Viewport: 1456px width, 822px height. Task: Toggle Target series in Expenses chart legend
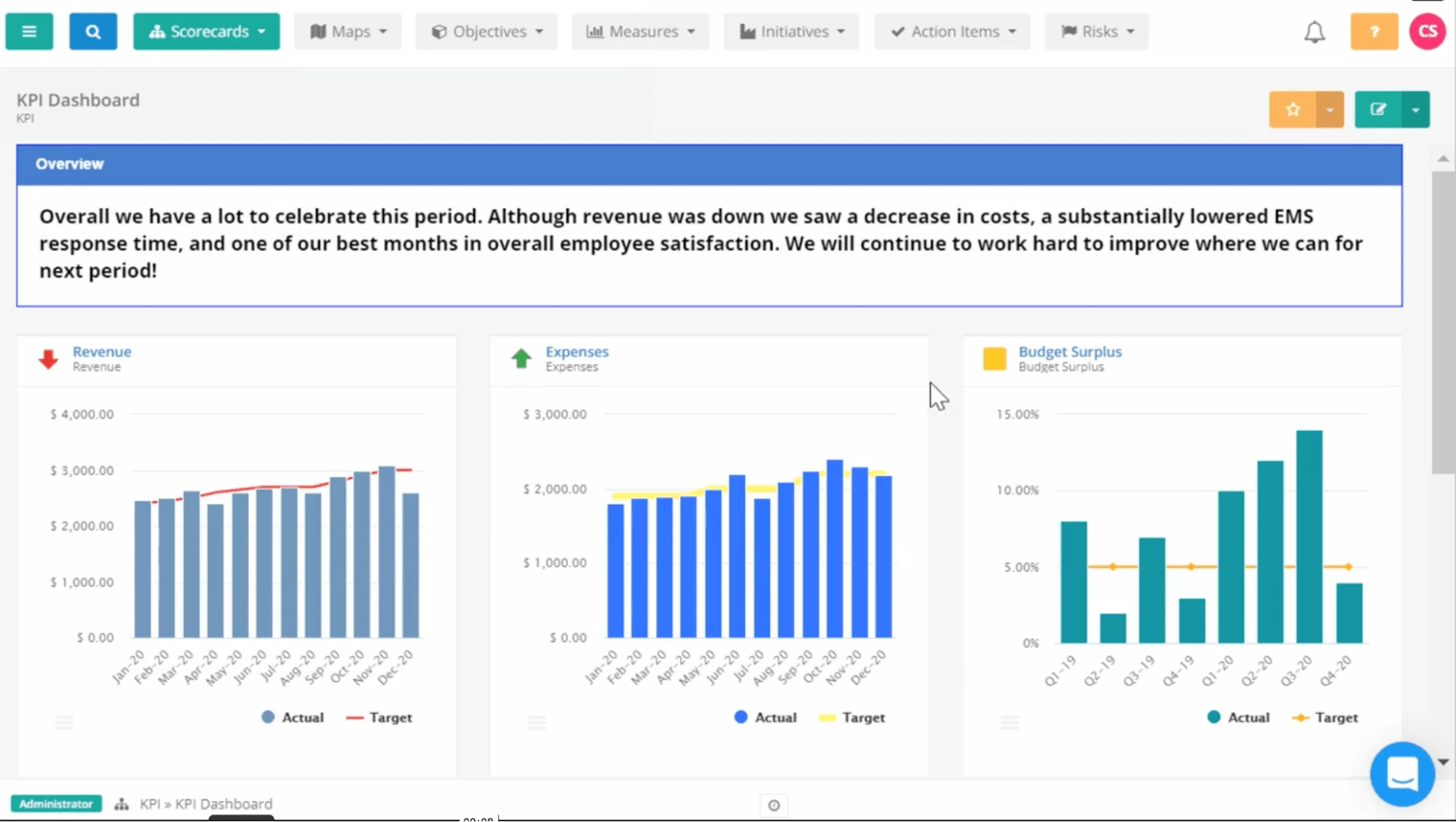(851, 717)
